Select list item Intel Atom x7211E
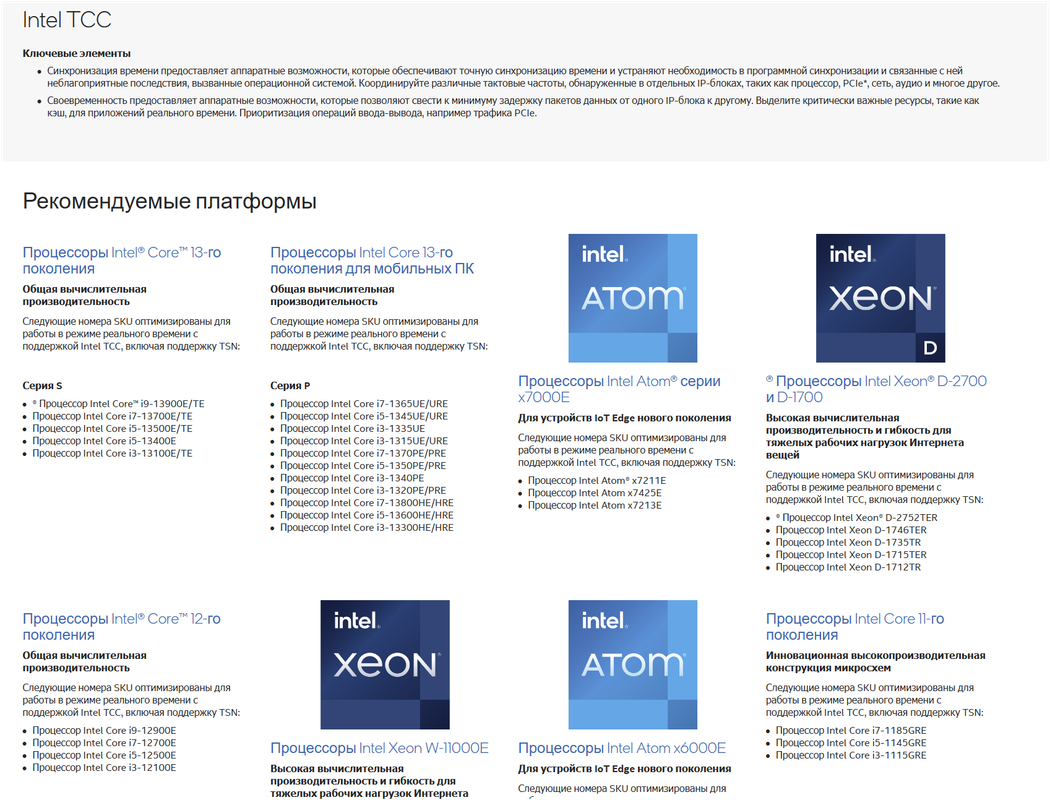 (597, 481)
